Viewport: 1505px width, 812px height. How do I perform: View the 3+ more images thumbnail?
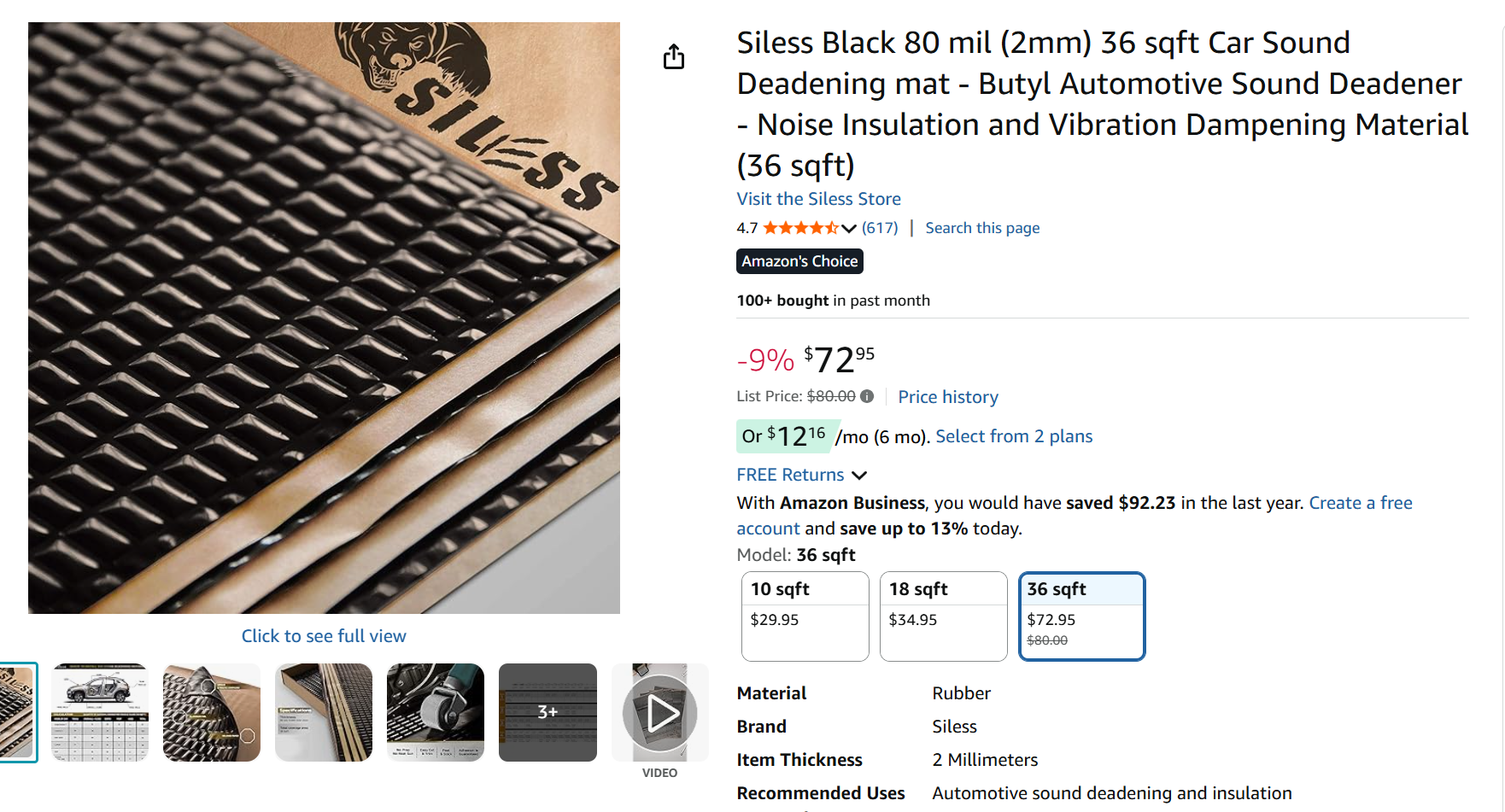pyautogui.click(x=548, y=713)
